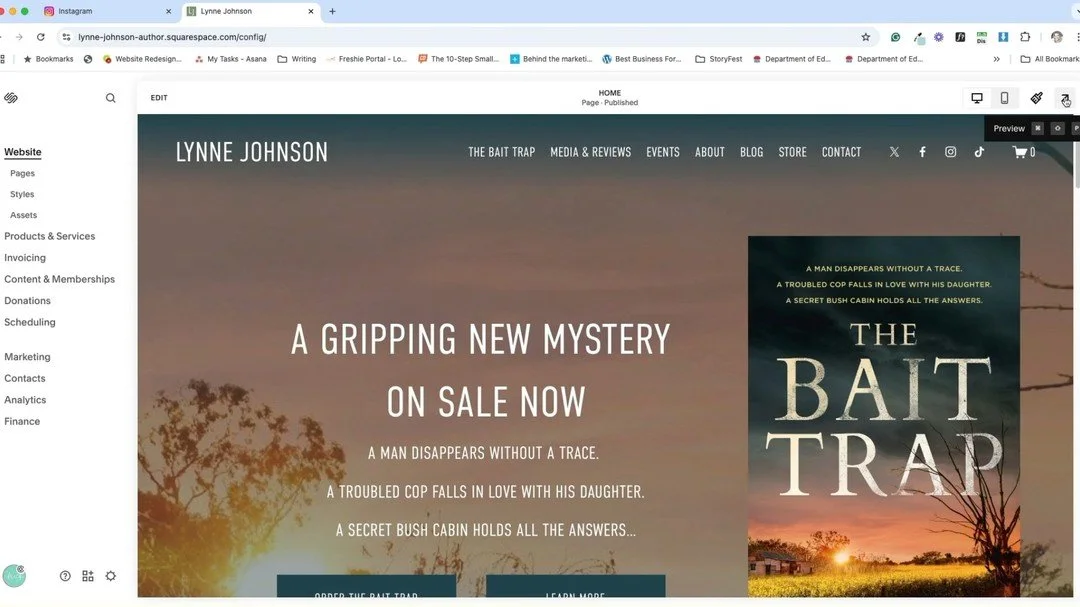This screenshot has height=607, width=1080.
Task: Open the browser extensions puzzle icon
Action: coord(1025,37)
